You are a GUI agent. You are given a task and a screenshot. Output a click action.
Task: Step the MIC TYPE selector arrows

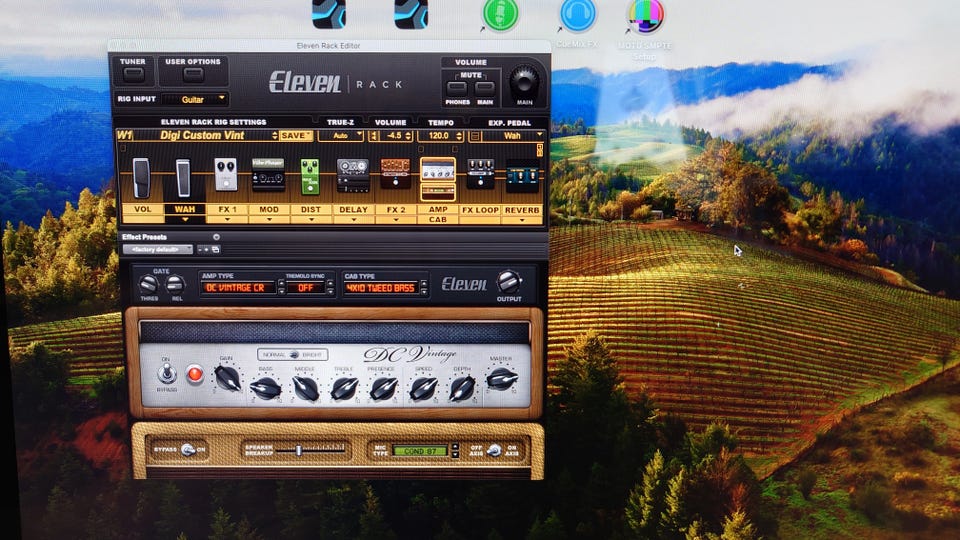pyautogui.click(x=454, y=451)
